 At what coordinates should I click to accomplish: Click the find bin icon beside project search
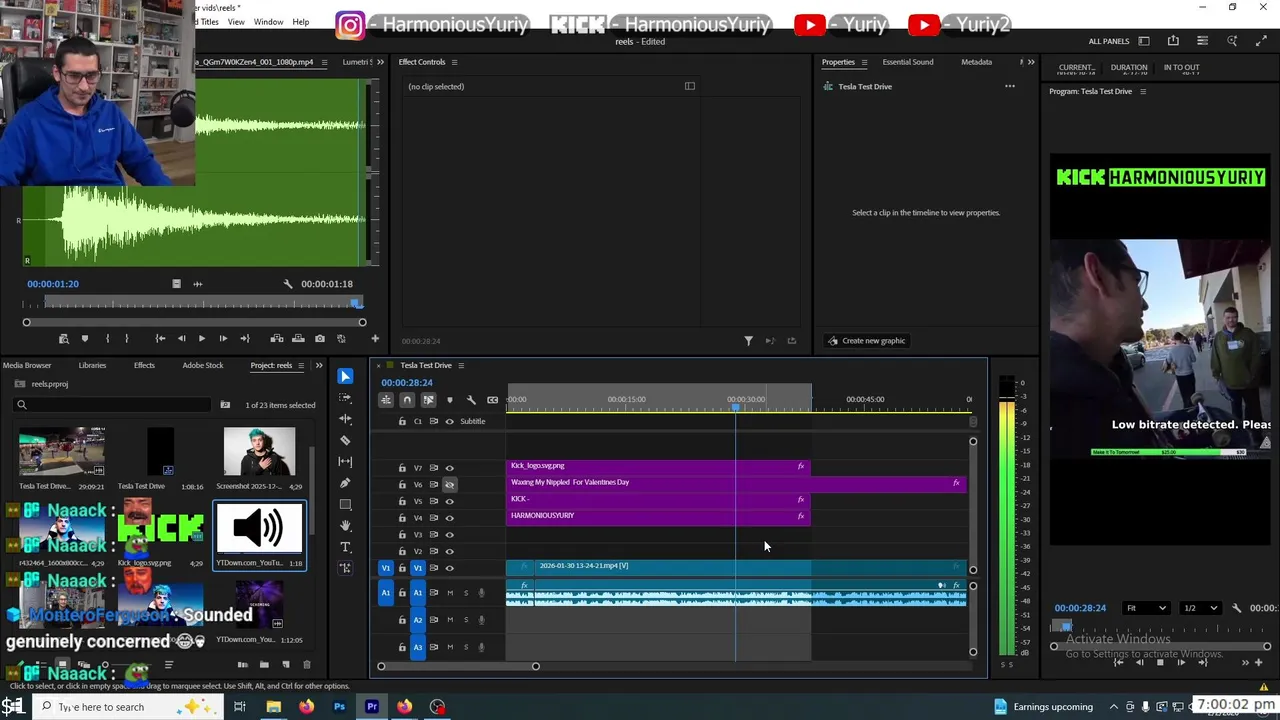[225, 405]
